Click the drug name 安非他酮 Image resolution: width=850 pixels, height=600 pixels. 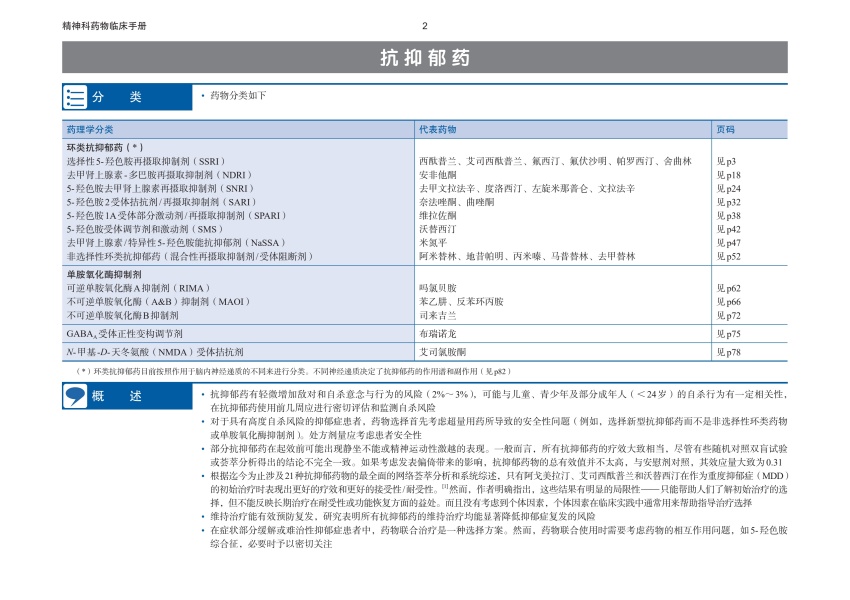point(437,175)
